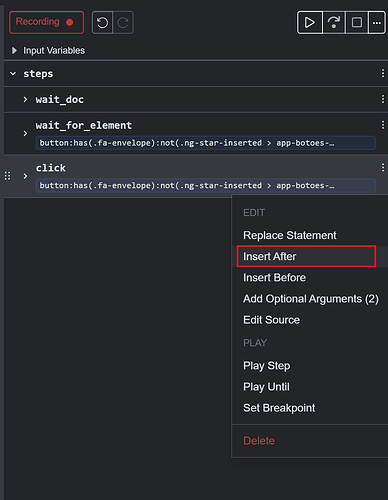
Task: Open the steps row kebab menu
Action: (383, 73)
